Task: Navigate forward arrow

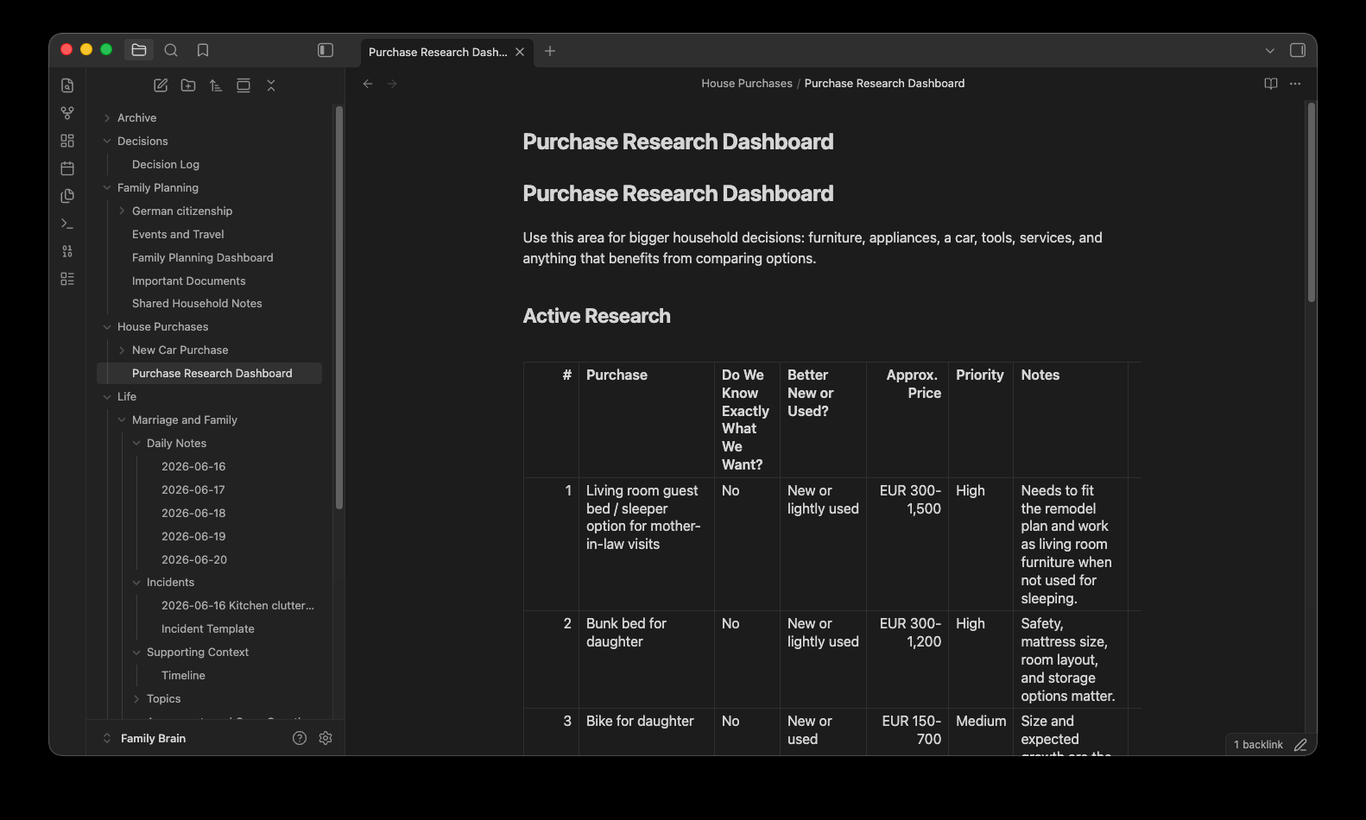Action: tap(392, 84)
